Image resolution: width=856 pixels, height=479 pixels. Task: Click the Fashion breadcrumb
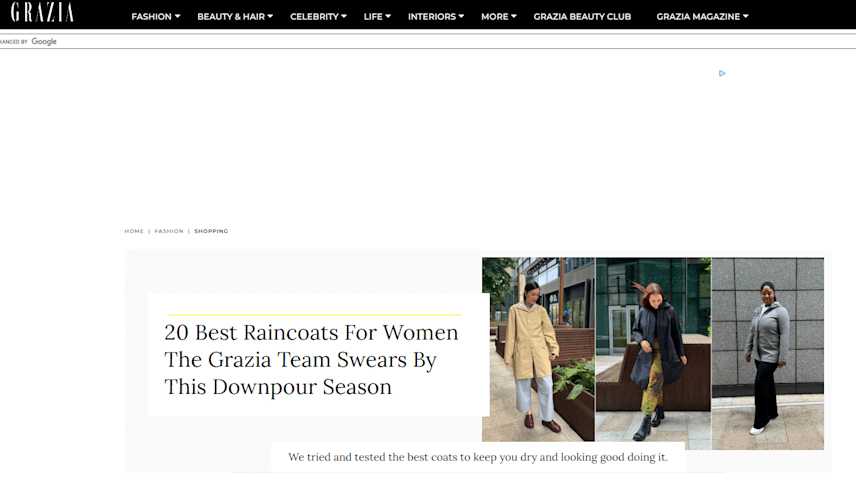[169, 231]
